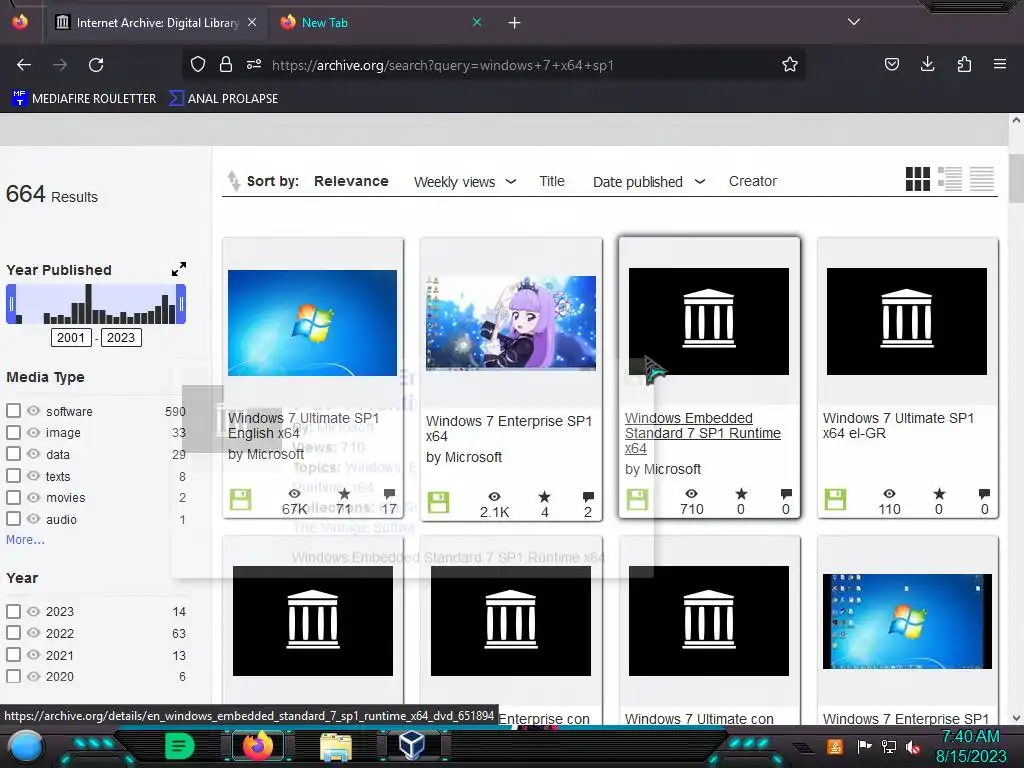Sort results by Creator
This screenshot has height=768, width=1024.
(753, 181)
